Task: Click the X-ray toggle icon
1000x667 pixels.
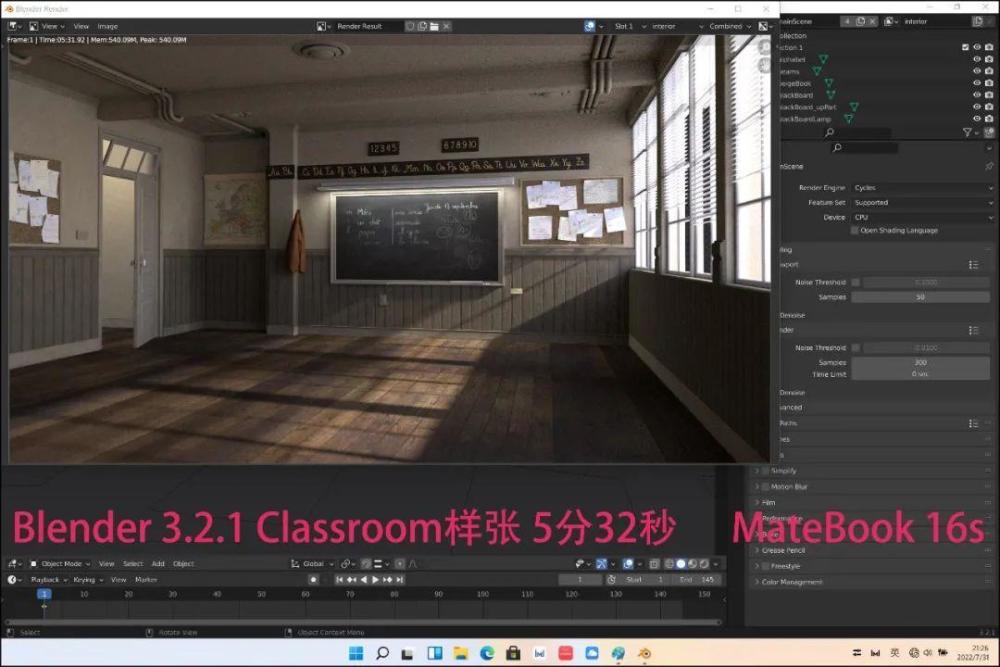Action: point(654,564)
